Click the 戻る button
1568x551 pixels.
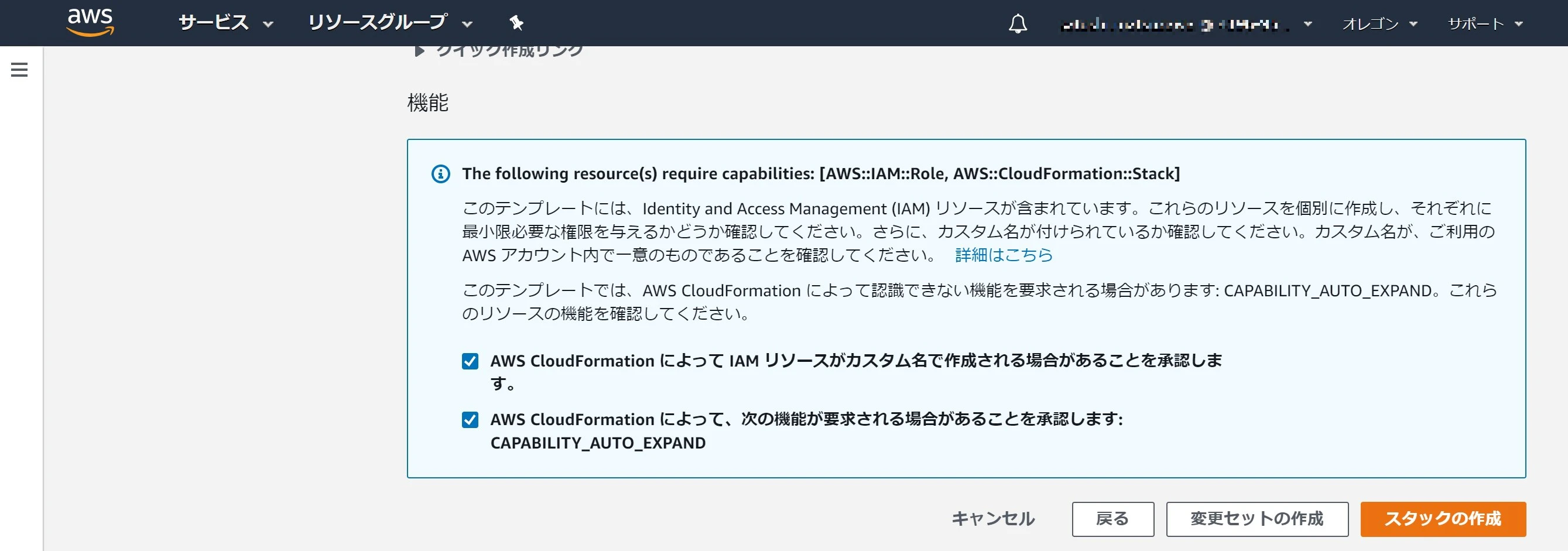tap(1112, 519)
